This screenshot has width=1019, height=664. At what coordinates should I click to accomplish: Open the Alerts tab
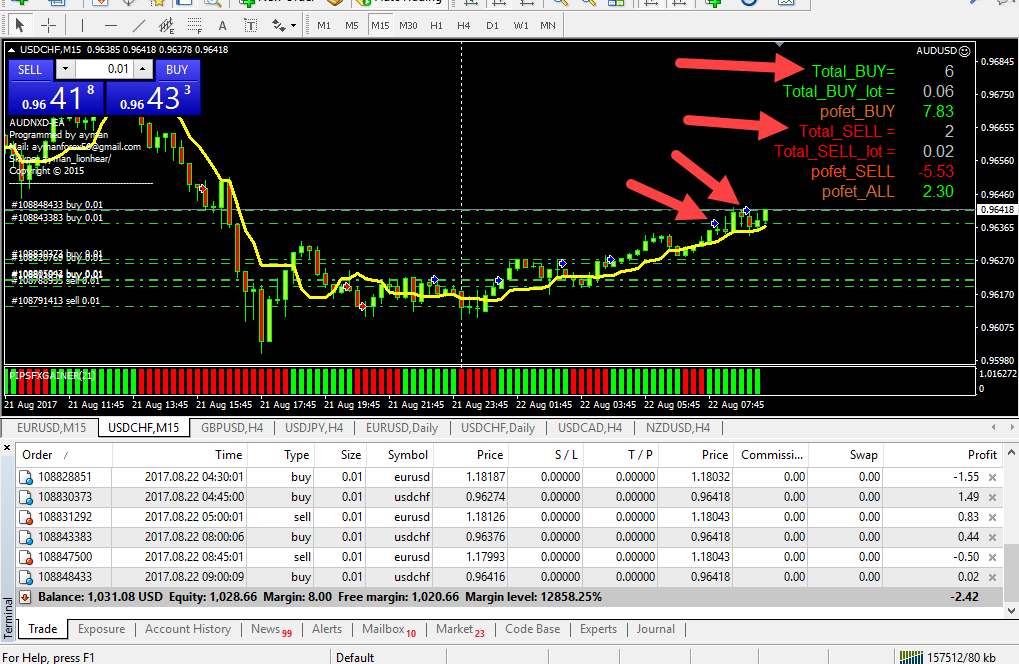tap(327, 630)
